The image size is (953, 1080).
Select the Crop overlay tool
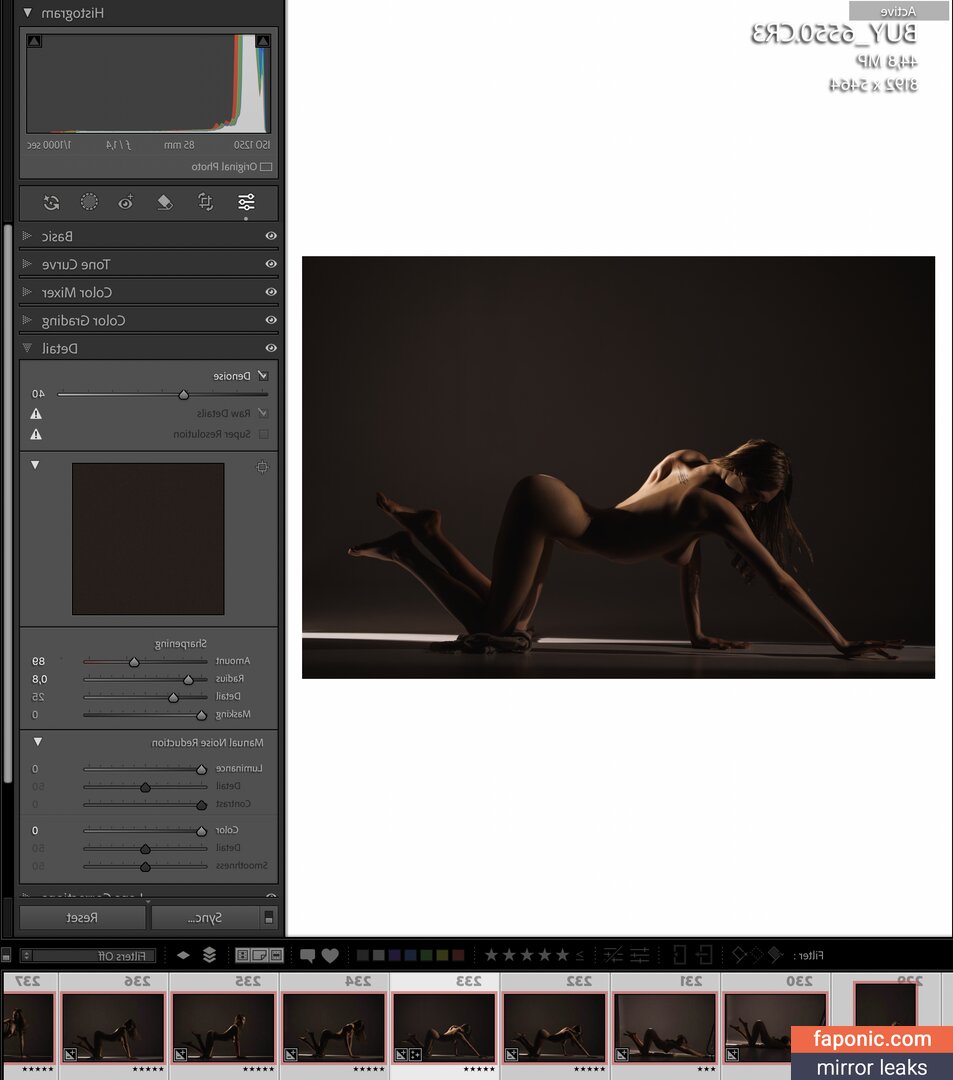[x=205, y=202]
